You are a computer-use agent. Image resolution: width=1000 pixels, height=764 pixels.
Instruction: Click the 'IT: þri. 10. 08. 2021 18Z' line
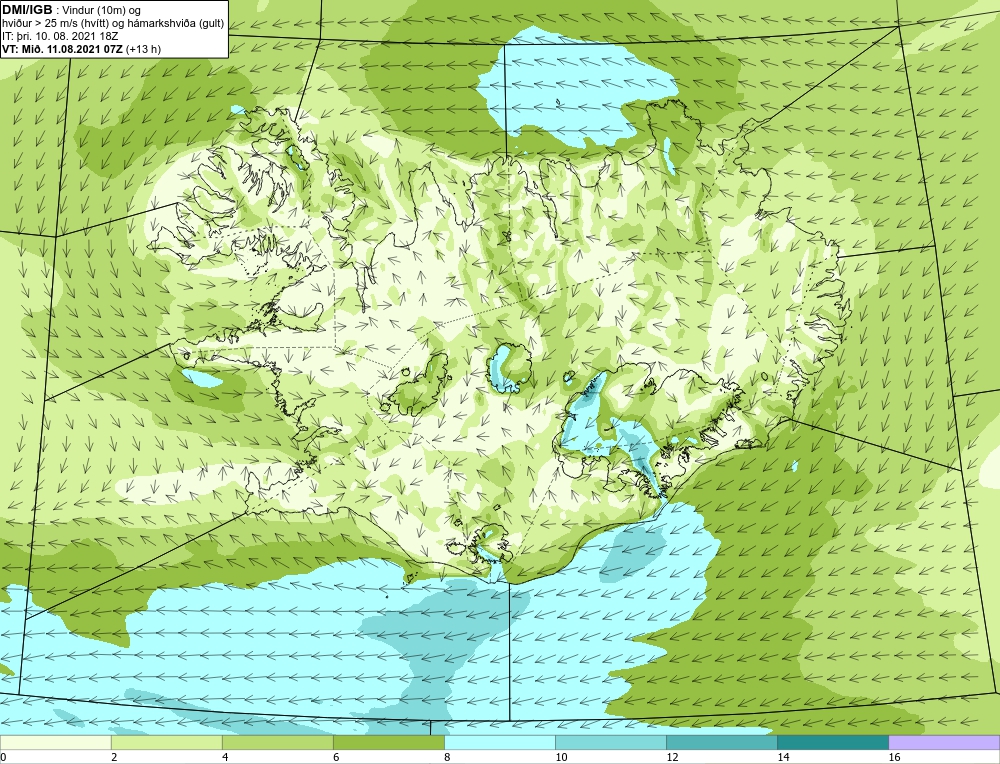(x=60, y=36)
